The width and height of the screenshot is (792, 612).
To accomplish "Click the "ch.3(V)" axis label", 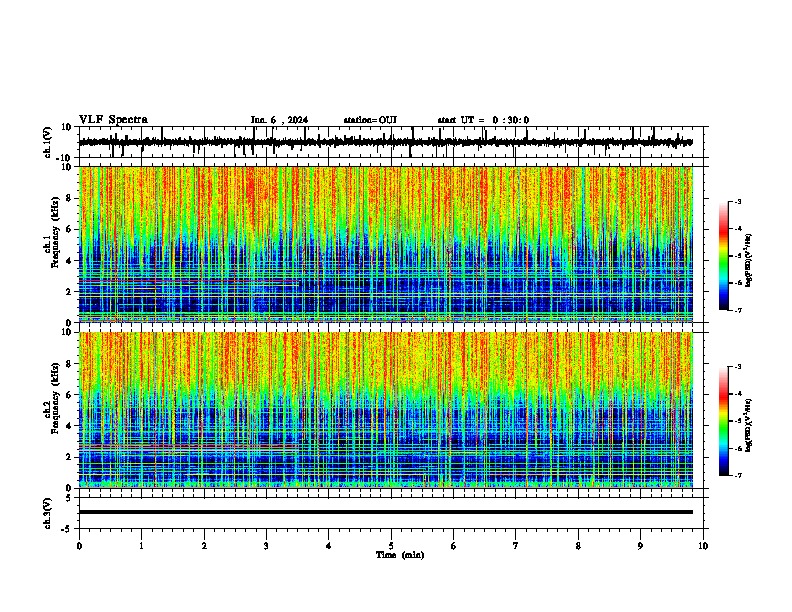I will (x=48, y=513).
